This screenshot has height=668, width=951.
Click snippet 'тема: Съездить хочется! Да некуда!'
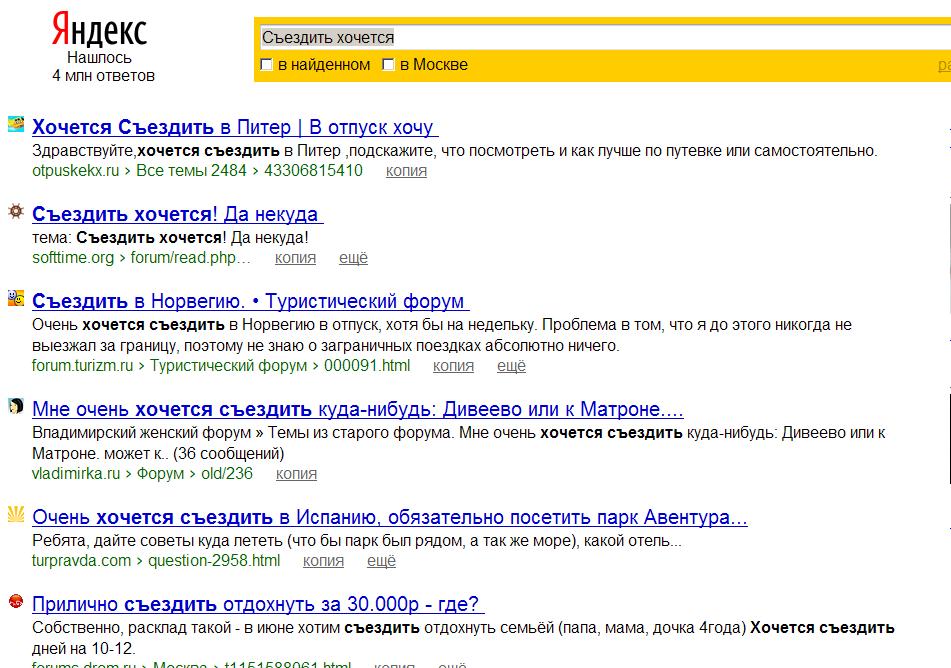click(170, 237)
